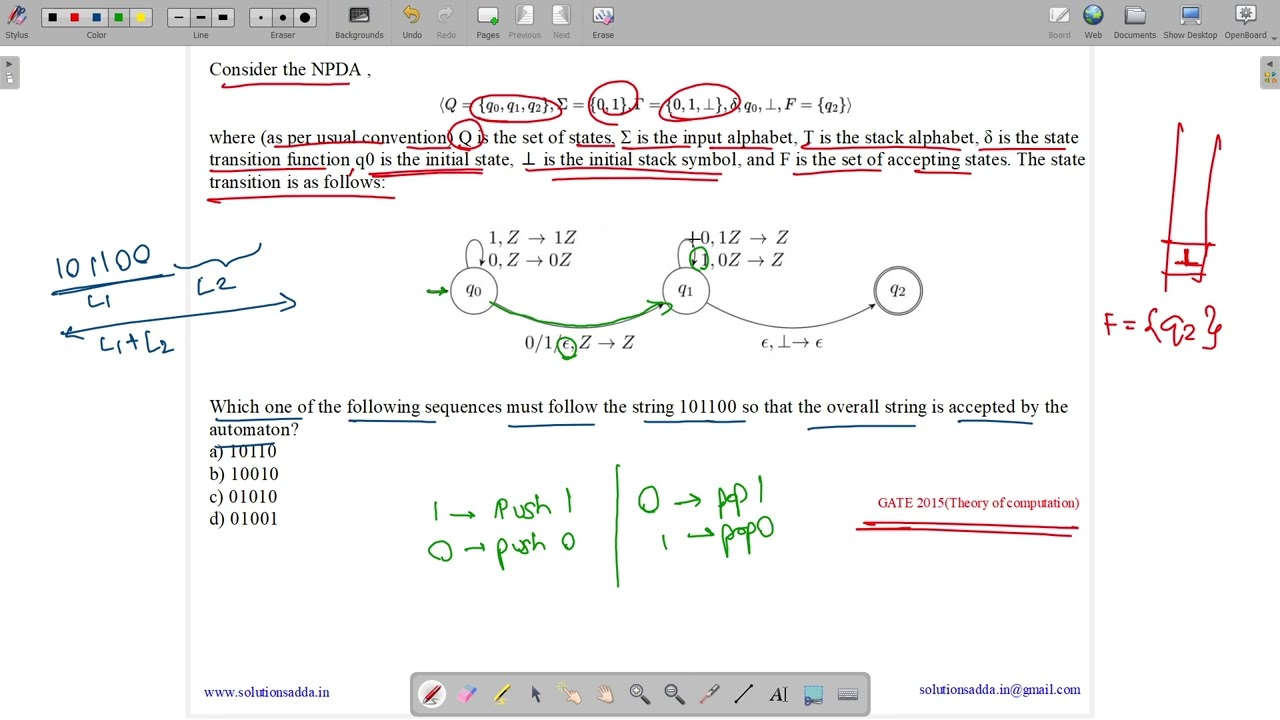The height and width of the screenshot is (720, 1280).
Task: Click the q2 accepting state circle
Action: (898, 291)
